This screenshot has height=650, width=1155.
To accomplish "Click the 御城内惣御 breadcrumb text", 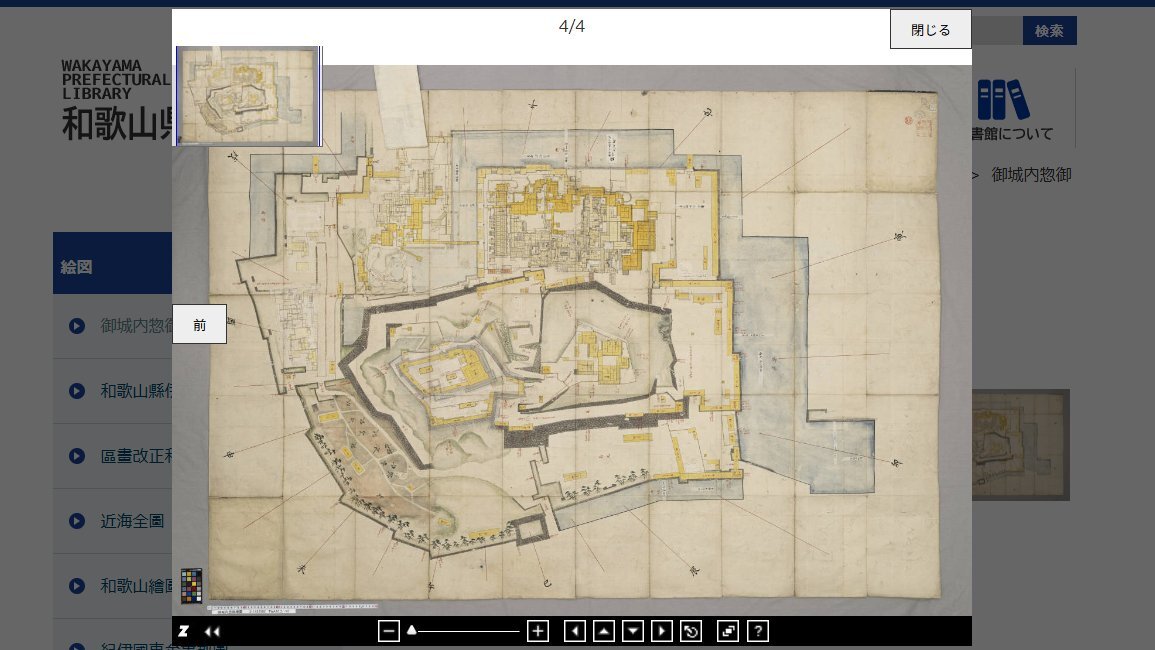I will pos(1031,175).
